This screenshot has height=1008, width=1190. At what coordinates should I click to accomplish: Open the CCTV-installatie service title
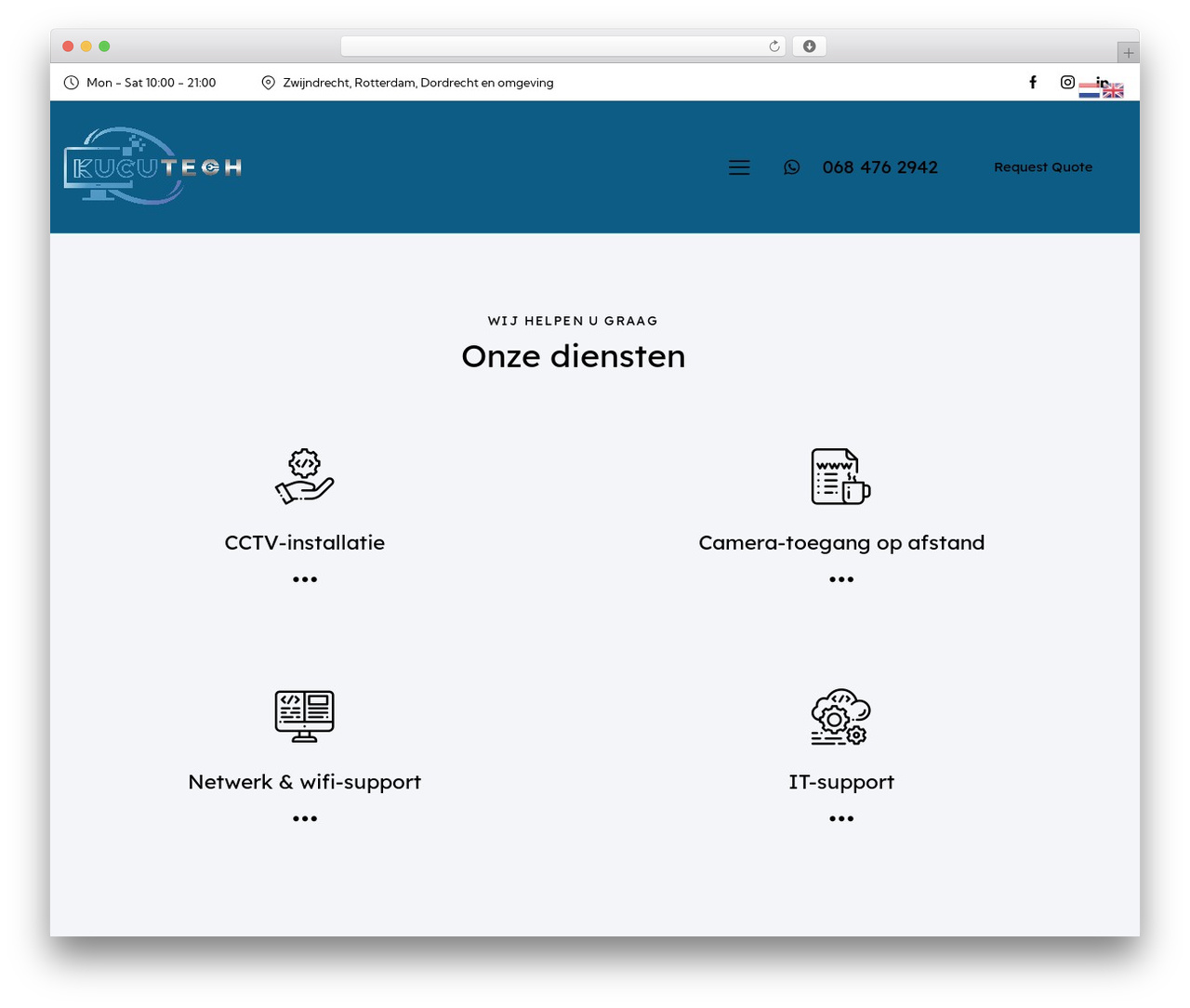tap(305, 543)
